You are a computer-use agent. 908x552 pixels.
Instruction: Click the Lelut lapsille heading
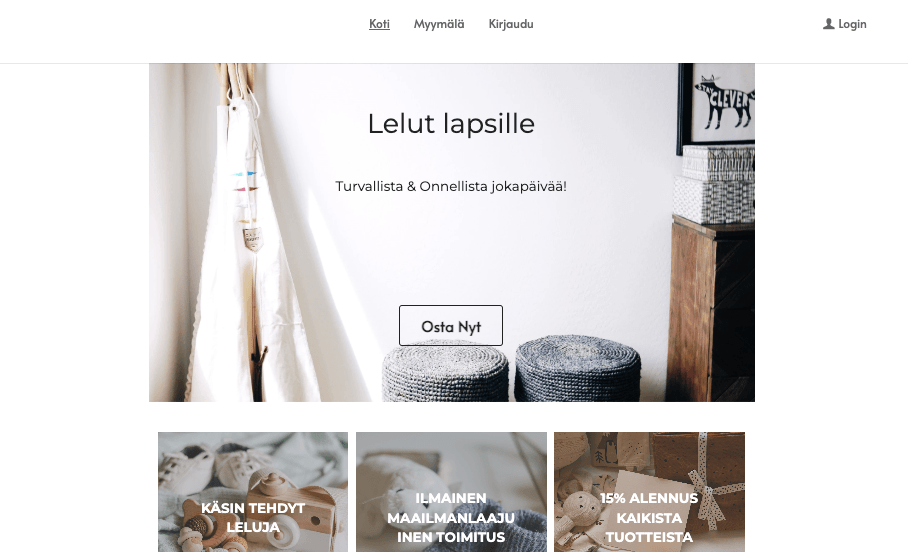(x=451, y=124)
